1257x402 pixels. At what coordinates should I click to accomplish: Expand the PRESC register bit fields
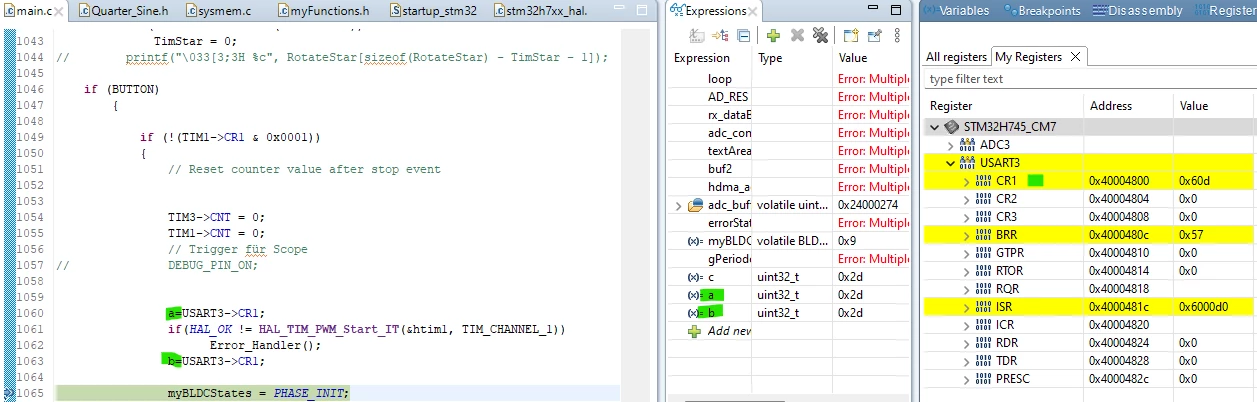(967, 379)
